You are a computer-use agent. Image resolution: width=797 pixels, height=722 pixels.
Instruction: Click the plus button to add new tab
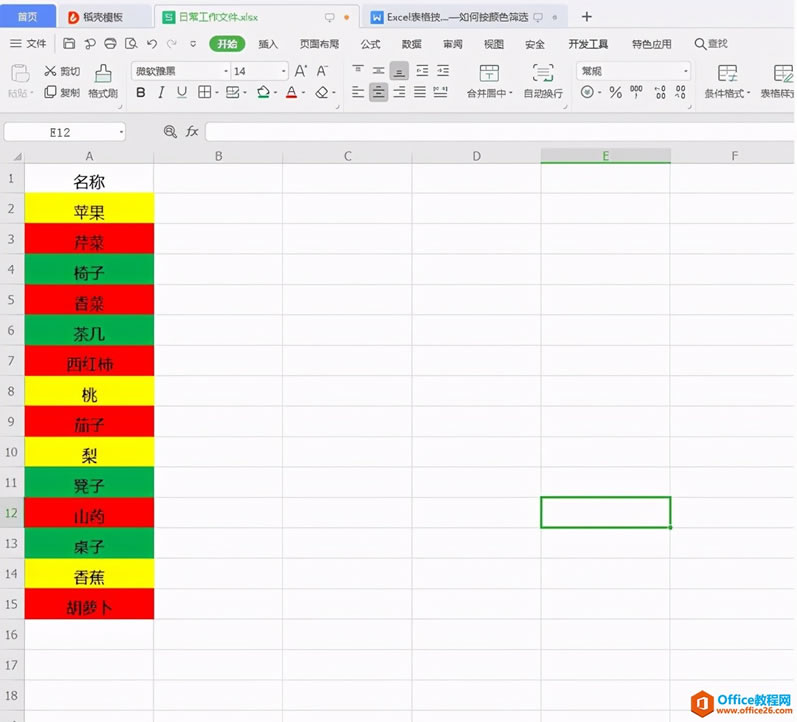[x=587, y=17]
